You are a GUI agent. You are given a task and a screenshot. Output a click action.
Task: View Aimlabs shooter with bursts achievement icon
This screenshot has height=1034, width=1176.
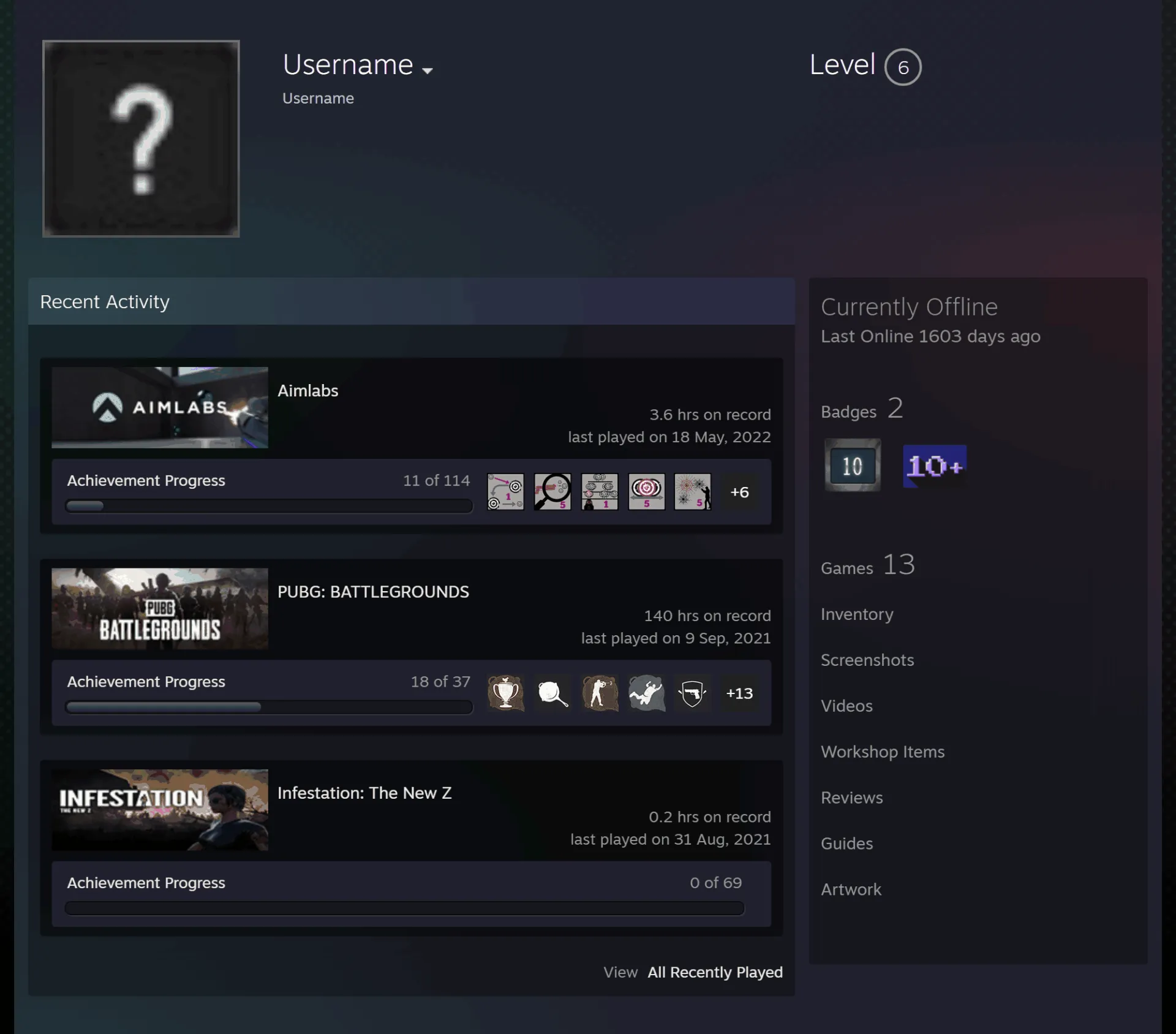(x=693, y=491)
